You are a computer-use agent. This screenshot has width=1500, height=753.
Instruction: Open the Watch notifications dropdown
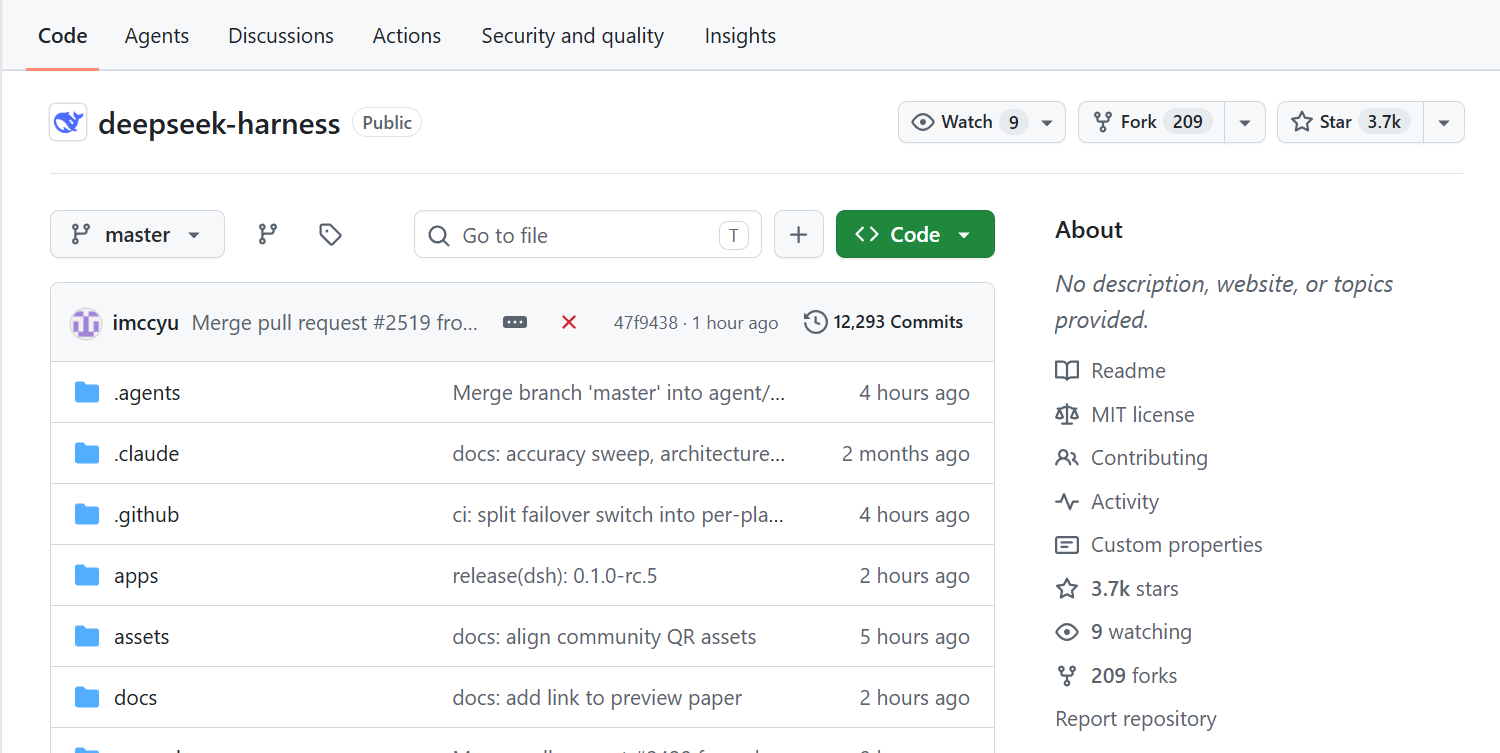click(982, 122)
